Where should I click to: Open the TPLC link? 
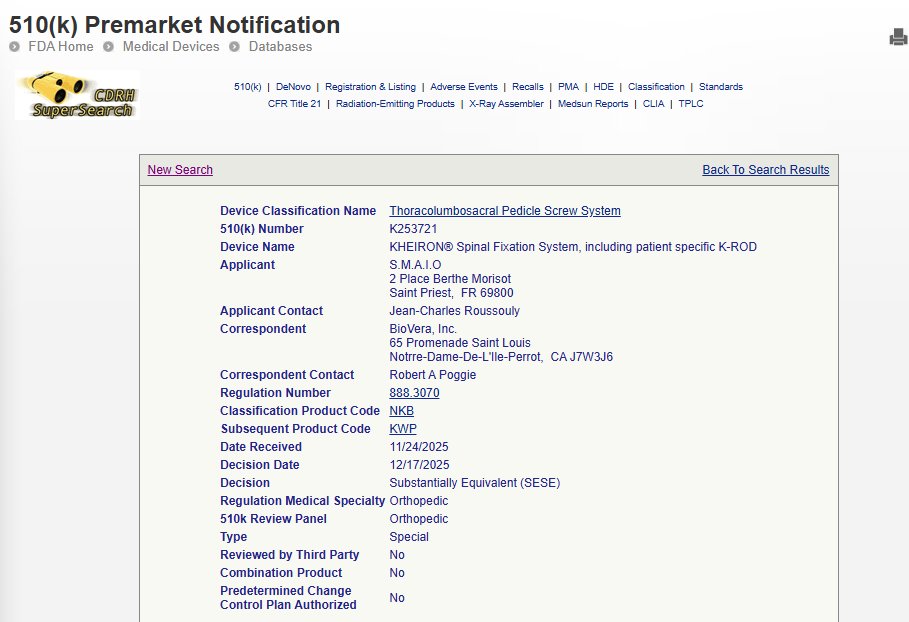point(690,104)
